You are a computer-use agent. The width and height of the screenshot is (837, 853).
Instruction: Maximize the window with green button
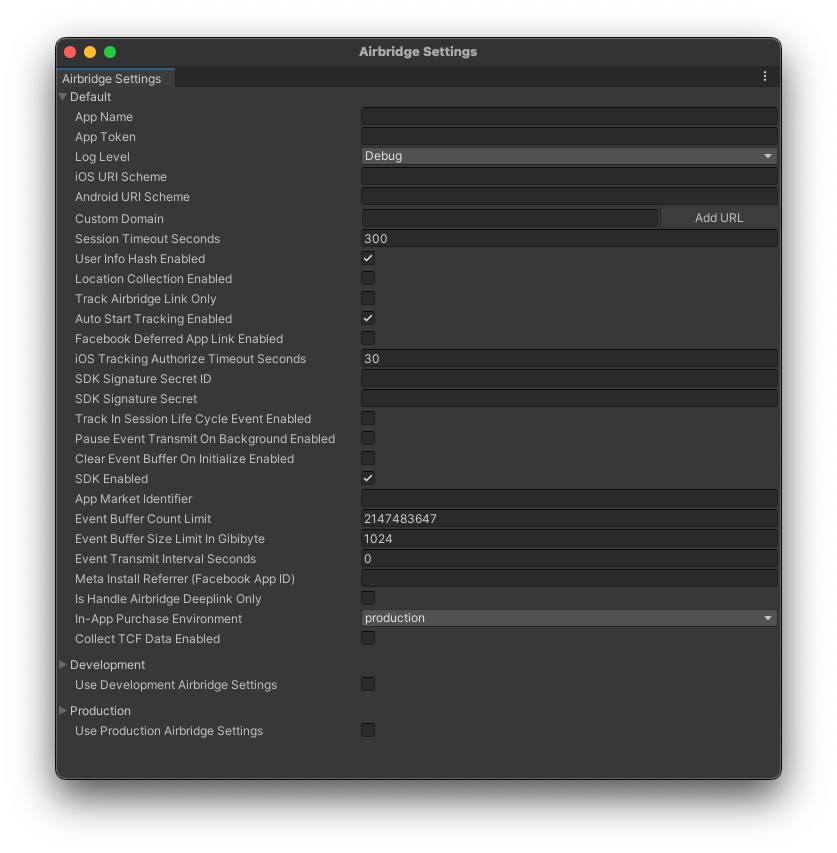(x=110, y=52)
